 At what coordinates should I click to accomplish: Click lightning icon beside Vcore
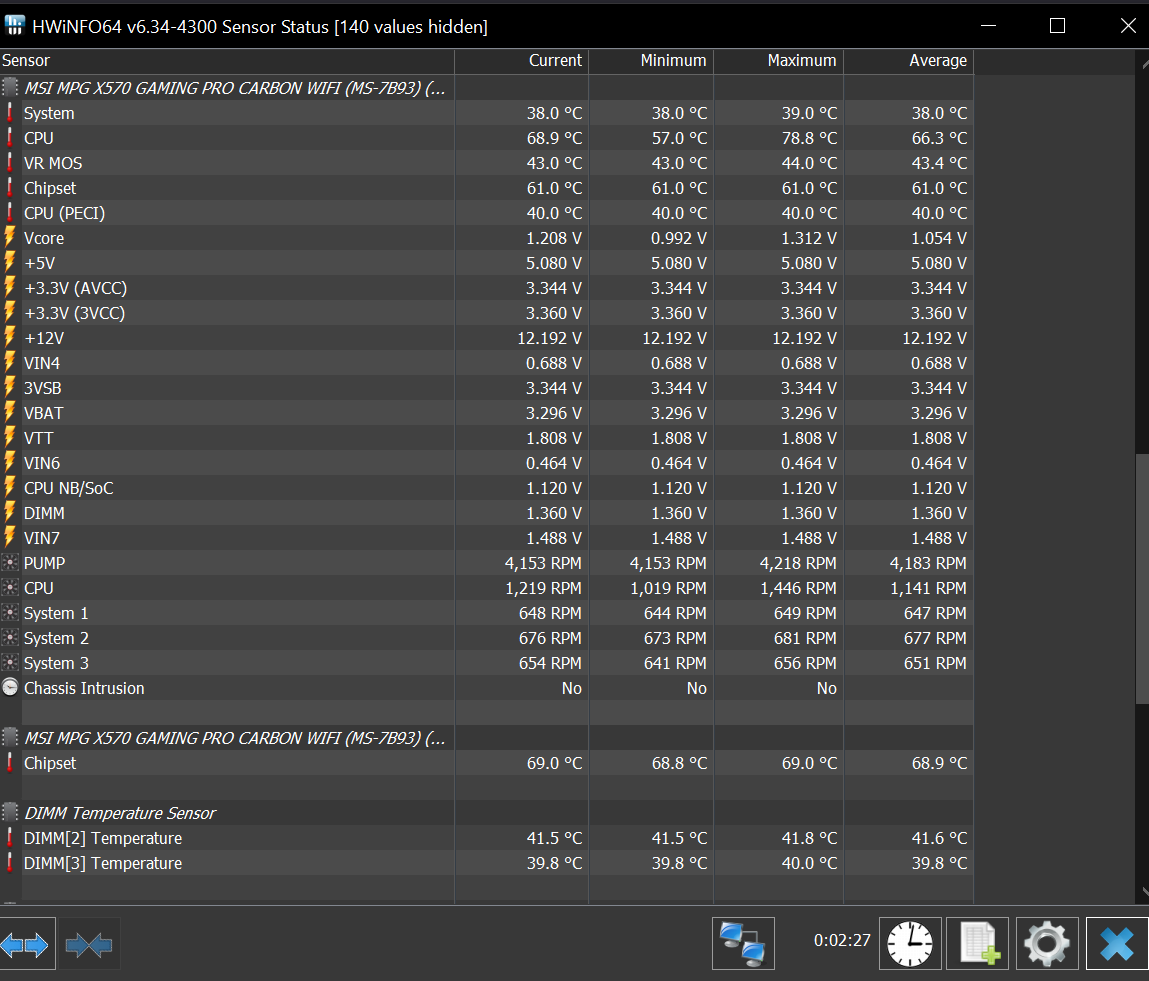point(10,237)
